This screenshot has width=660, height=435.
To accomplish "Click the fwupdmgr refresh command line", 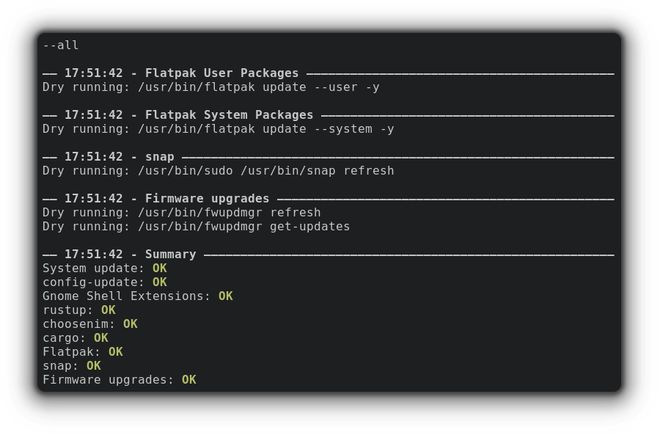I will tap(181, 212).
